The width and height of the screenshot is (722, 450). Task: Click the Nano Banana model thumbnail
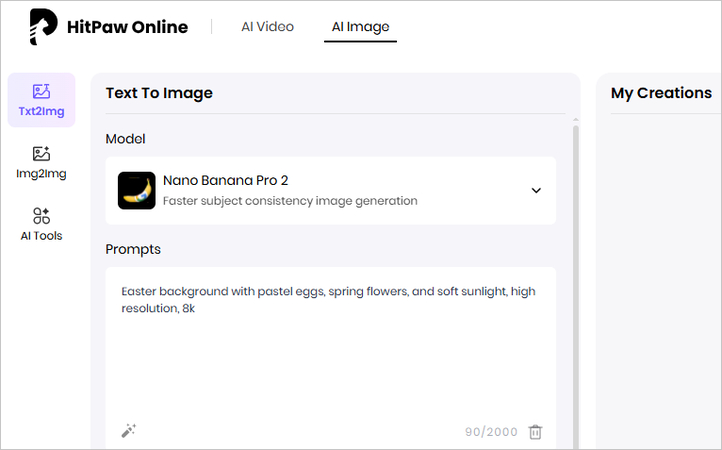(136, 190)
